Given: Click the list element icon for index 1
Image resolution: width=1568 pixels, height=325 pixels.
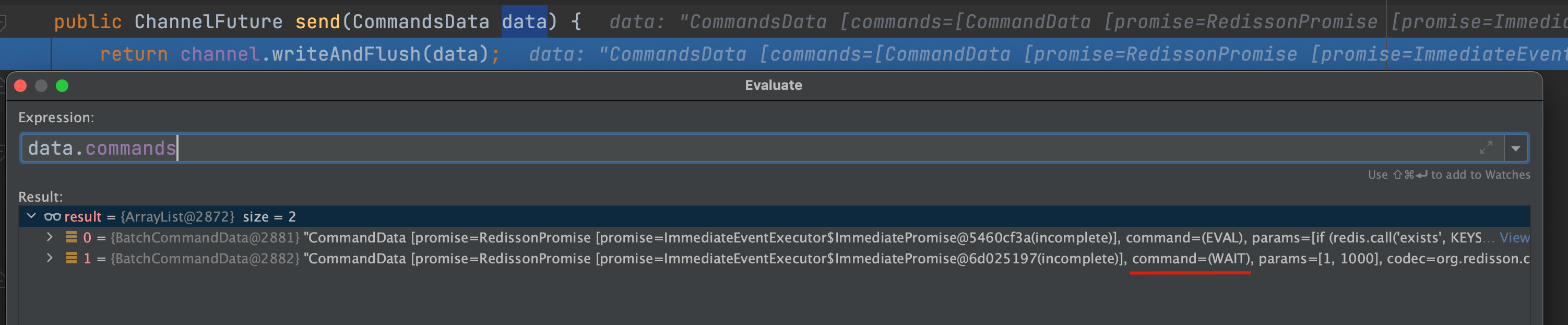Looking at the screenshot, I should coord(71,258).
